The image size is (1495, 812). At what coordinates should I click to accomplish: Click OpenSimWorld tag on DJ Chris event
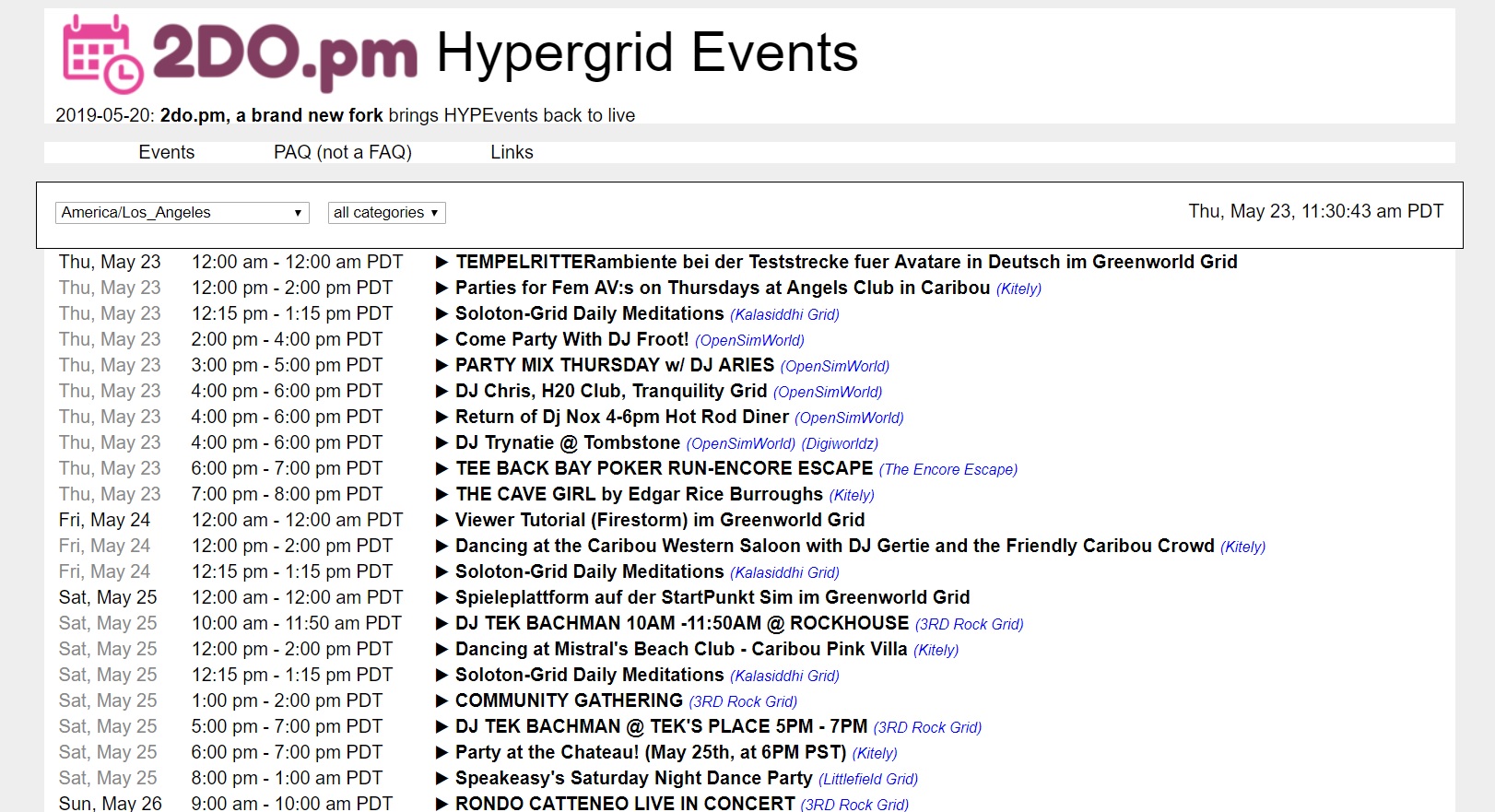828,392
